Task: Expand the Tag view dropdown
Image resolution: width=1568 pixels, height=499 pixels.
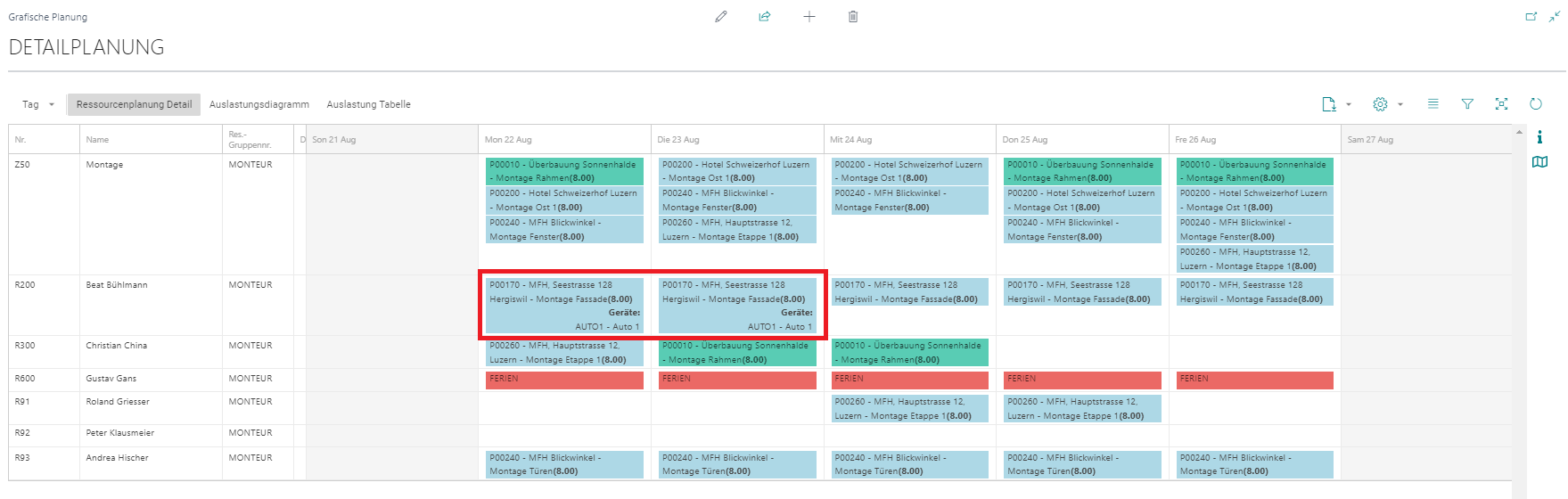Action: (38, 104)
